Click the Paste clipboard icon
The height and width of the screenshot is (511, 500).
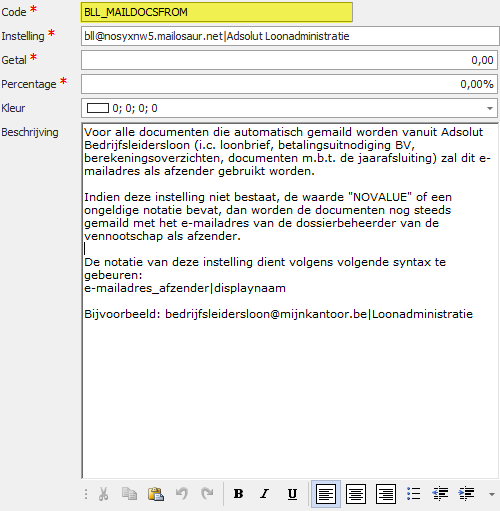(x=156, y=494)
